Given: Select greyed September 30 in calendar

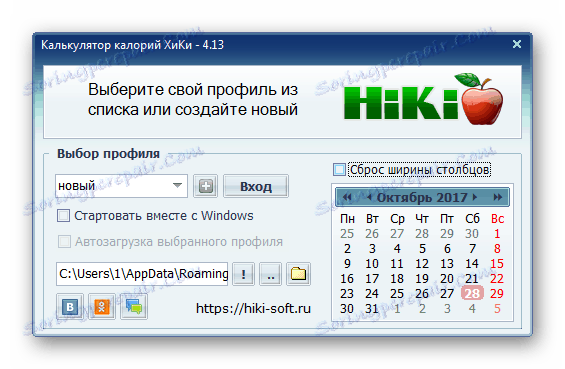Looking at the screenshot, I should point(472,234).
